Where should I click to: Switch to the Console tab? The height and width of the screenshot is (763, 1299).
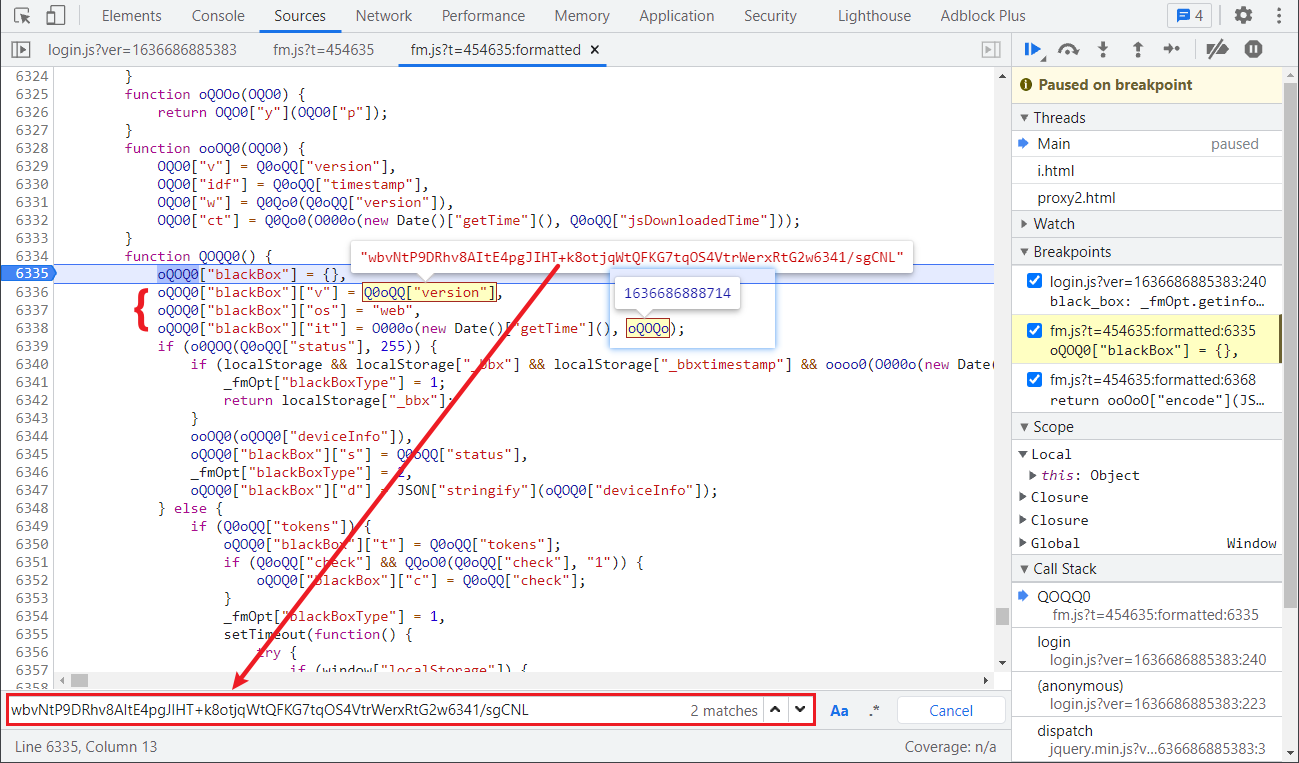[217, 16]
